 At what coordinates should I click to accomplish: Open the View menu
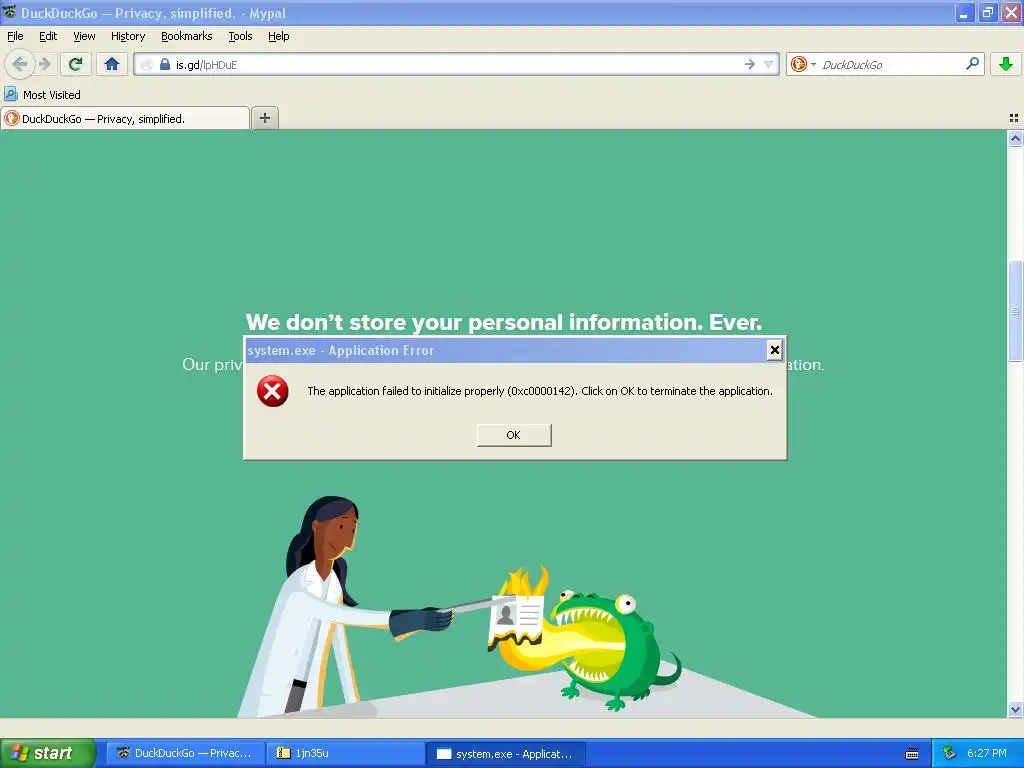point(84,37)
